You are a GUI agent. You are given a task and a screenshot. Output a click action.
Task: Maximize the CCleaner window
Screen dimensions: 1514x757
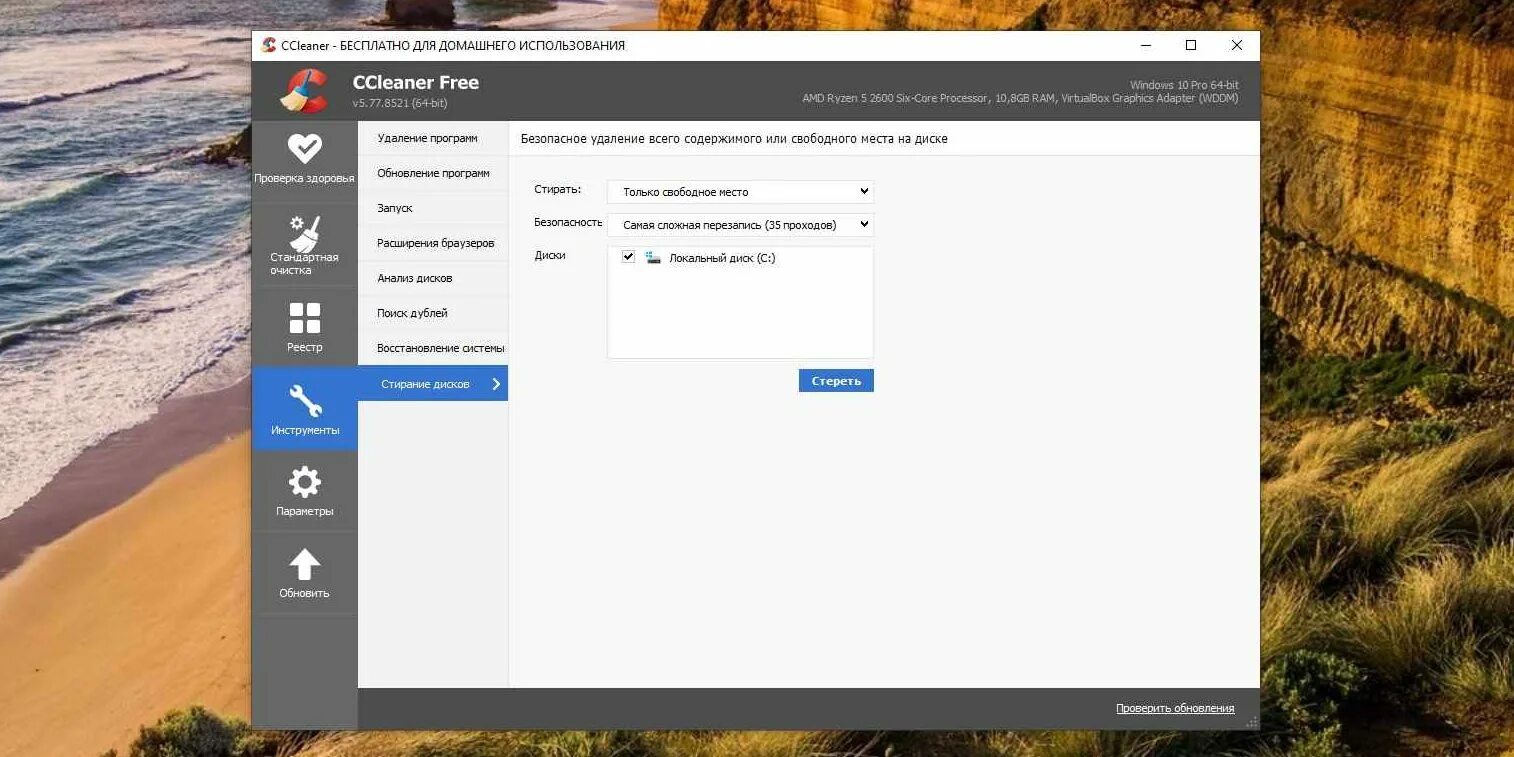pyautogui.click(x=1191, y=45)
